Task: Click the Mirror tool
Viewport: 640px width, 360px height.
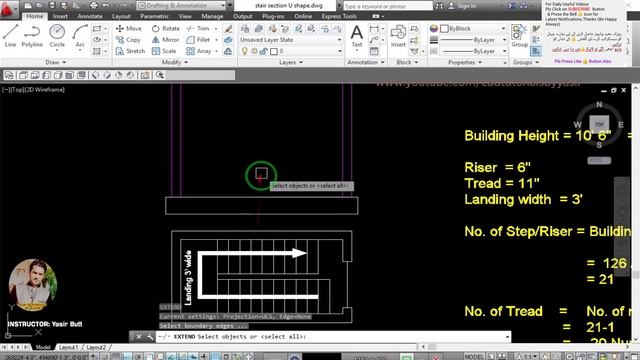Action: (x=165, y=40)
